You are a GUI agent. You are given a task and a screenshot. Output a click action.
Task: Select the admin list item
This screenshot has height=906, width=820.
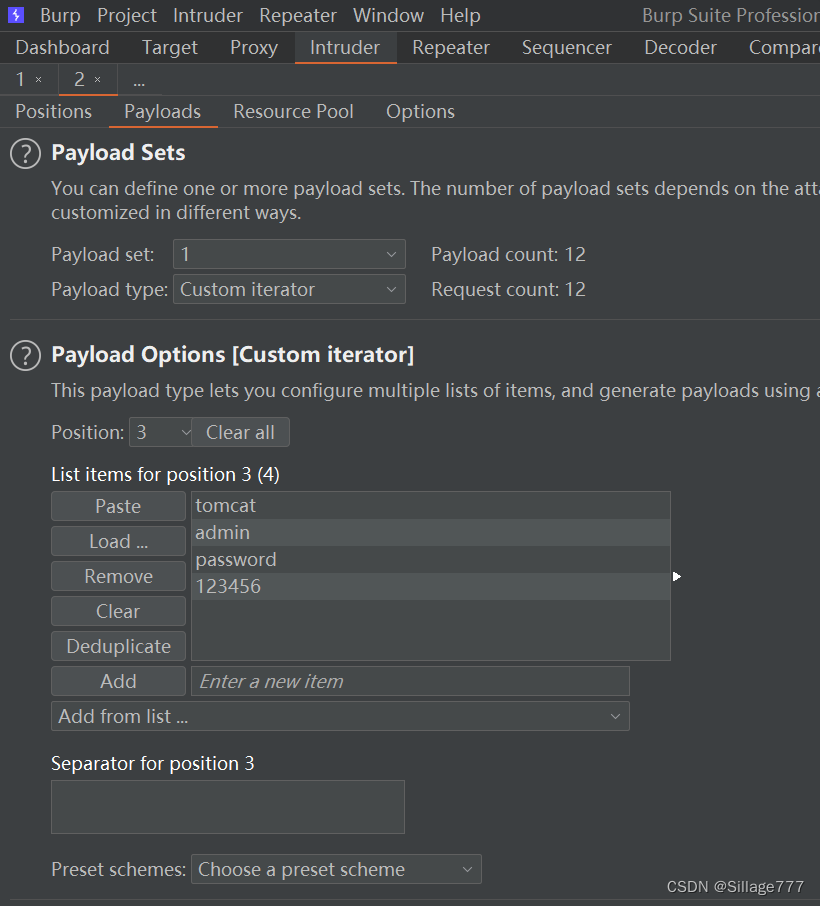click(x=431, y=533)
